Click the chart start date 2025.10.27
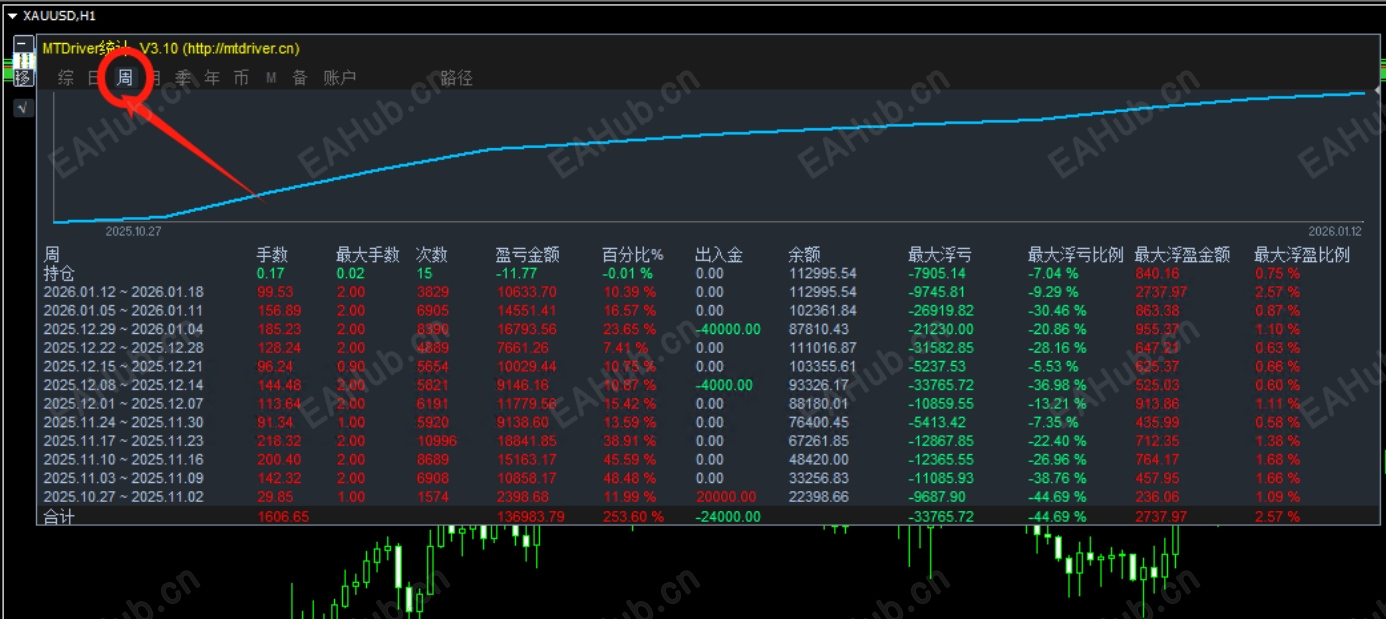 (x=133, y=230)
